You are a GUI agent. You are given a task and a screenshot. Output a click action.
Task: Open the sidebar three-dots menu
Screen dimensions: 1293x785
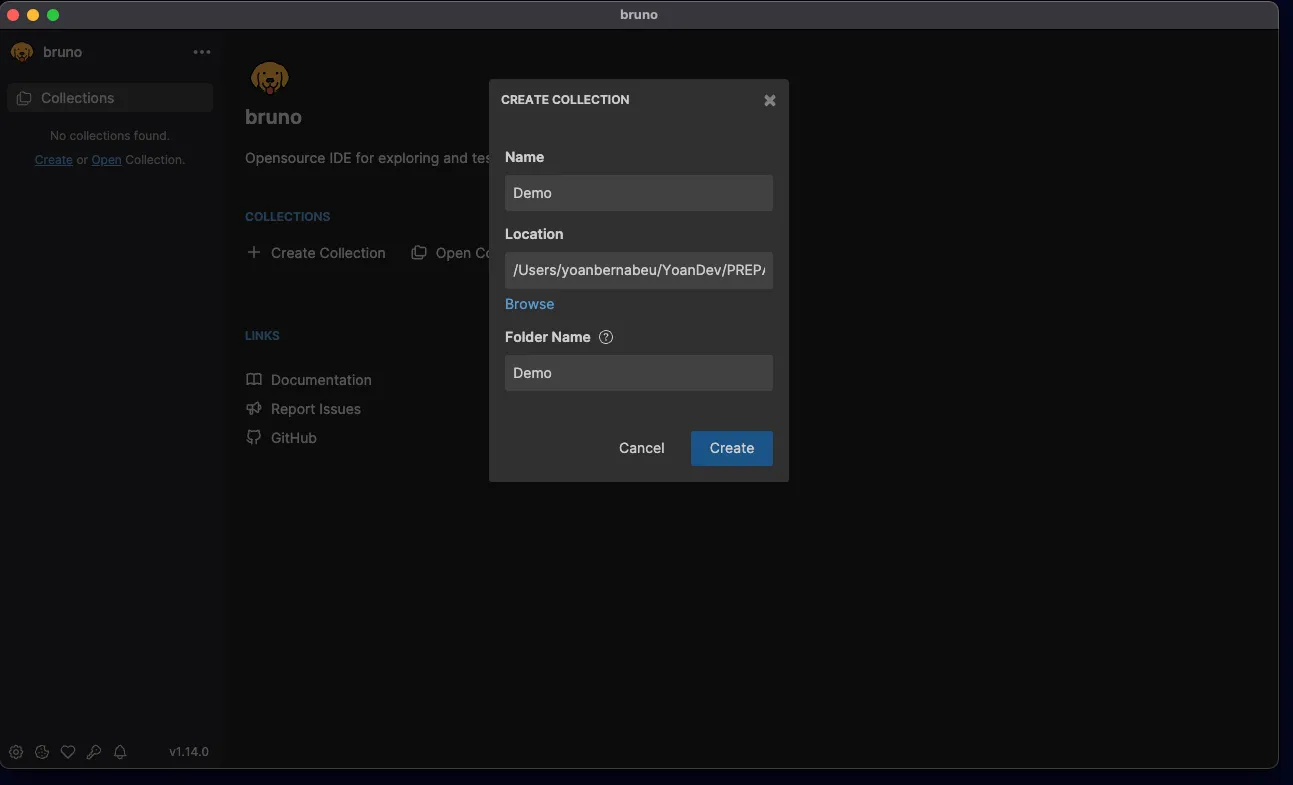pyautogui.click(x=202, y=52)
